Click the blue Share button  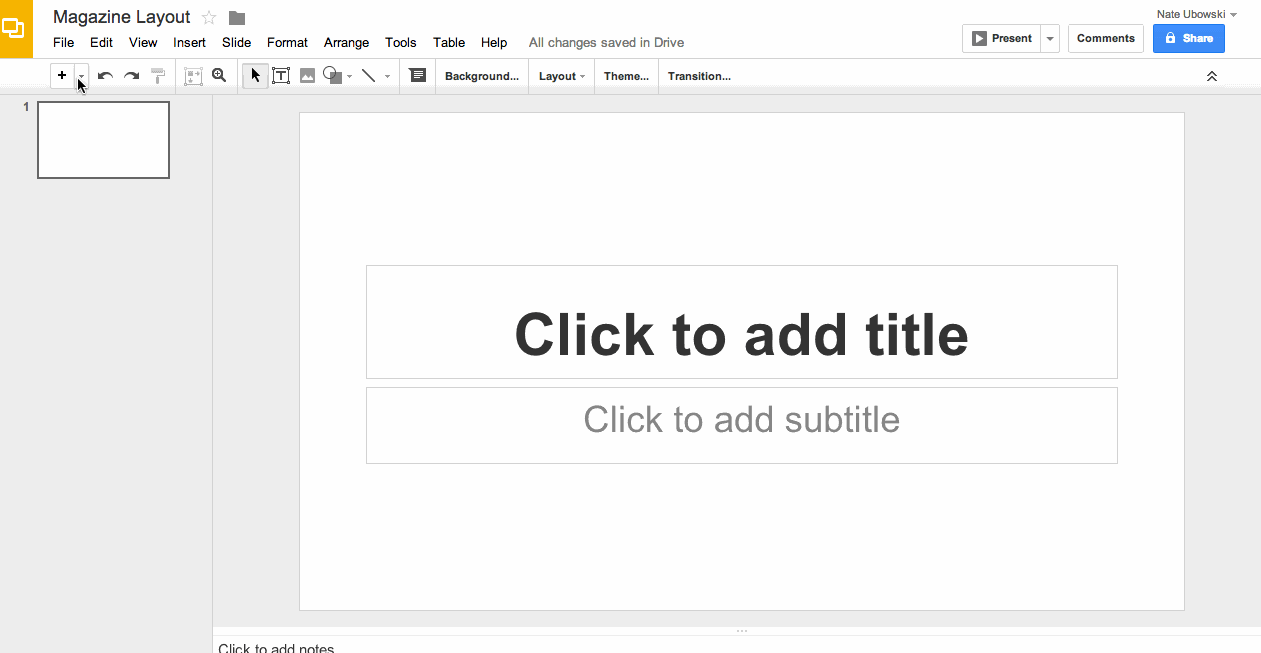point(1189,38)
